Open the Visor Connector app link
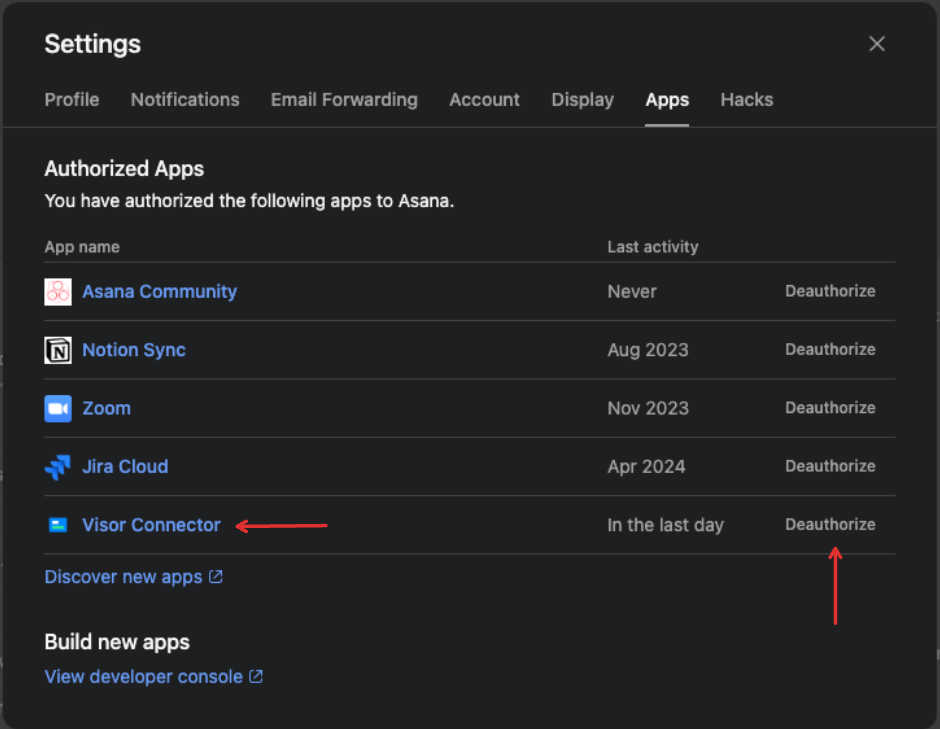Viewport: 940px width, 729px height. click(151, 525)
